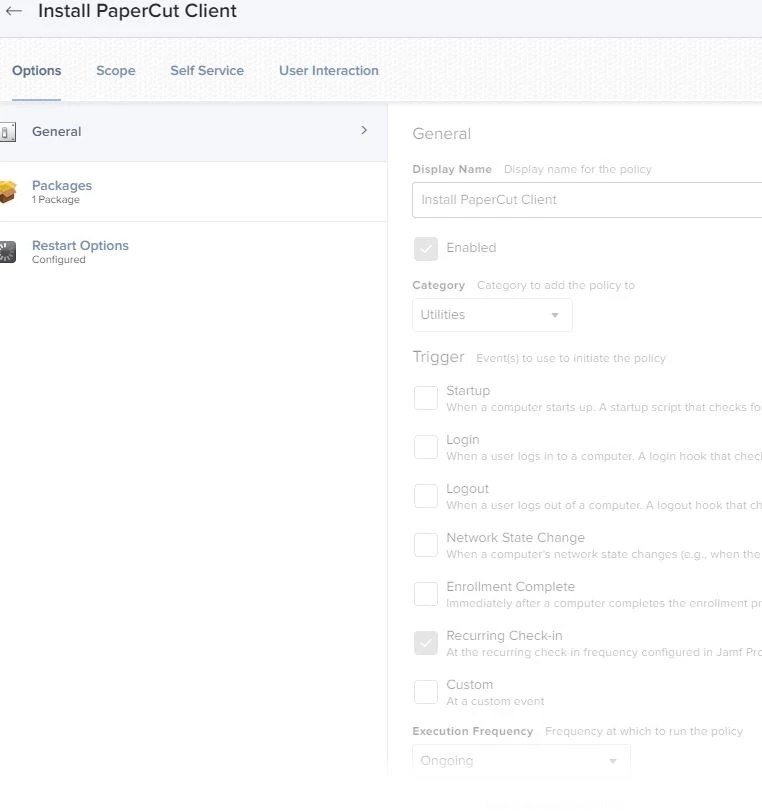The width and height of the screenshot is (762, 811).
Task: Check the Network State Change trigger
Action: (x=426, y=545)
